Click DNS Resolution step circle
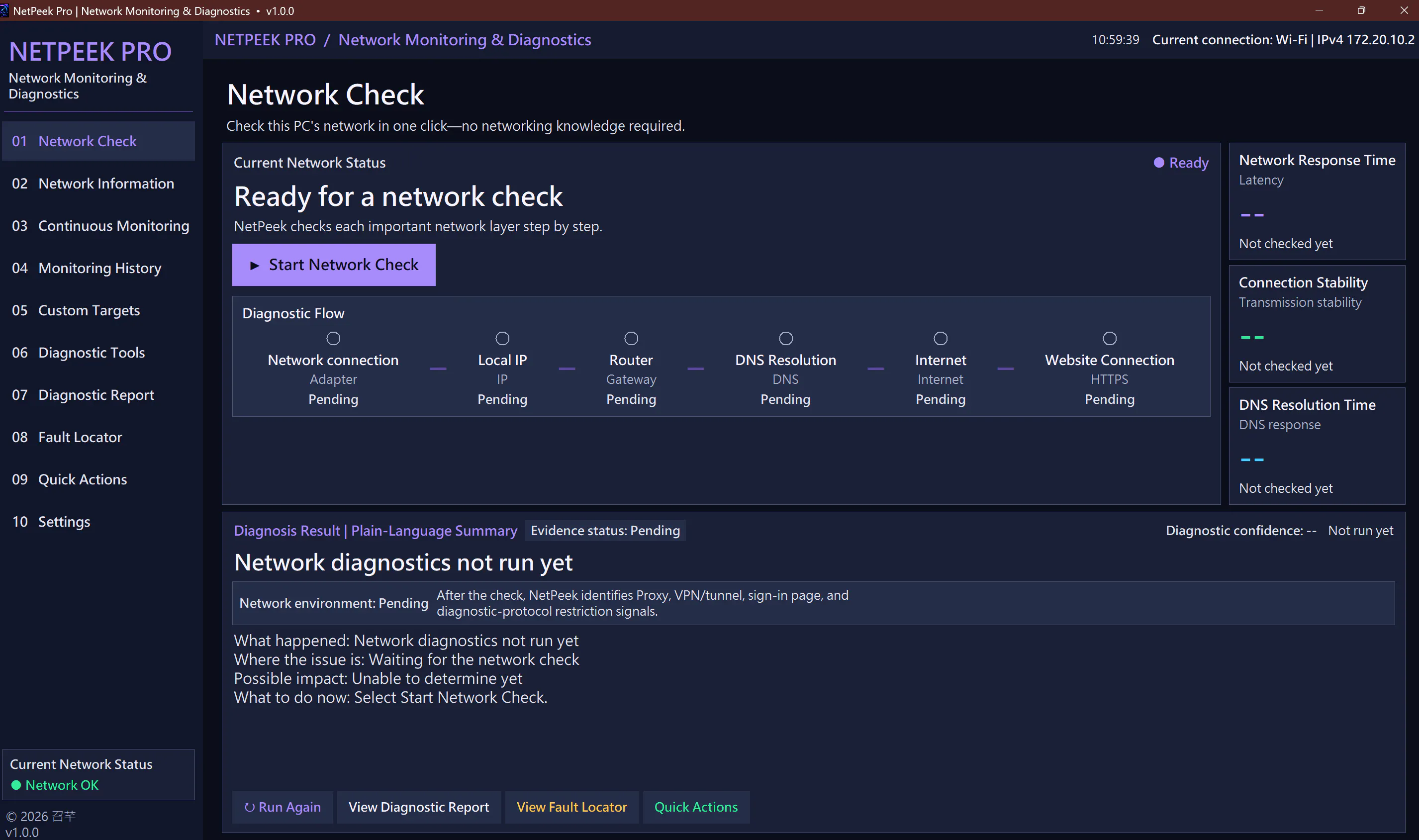The width and height of the screenshot is (1419, 840). [x=786, y=339]
